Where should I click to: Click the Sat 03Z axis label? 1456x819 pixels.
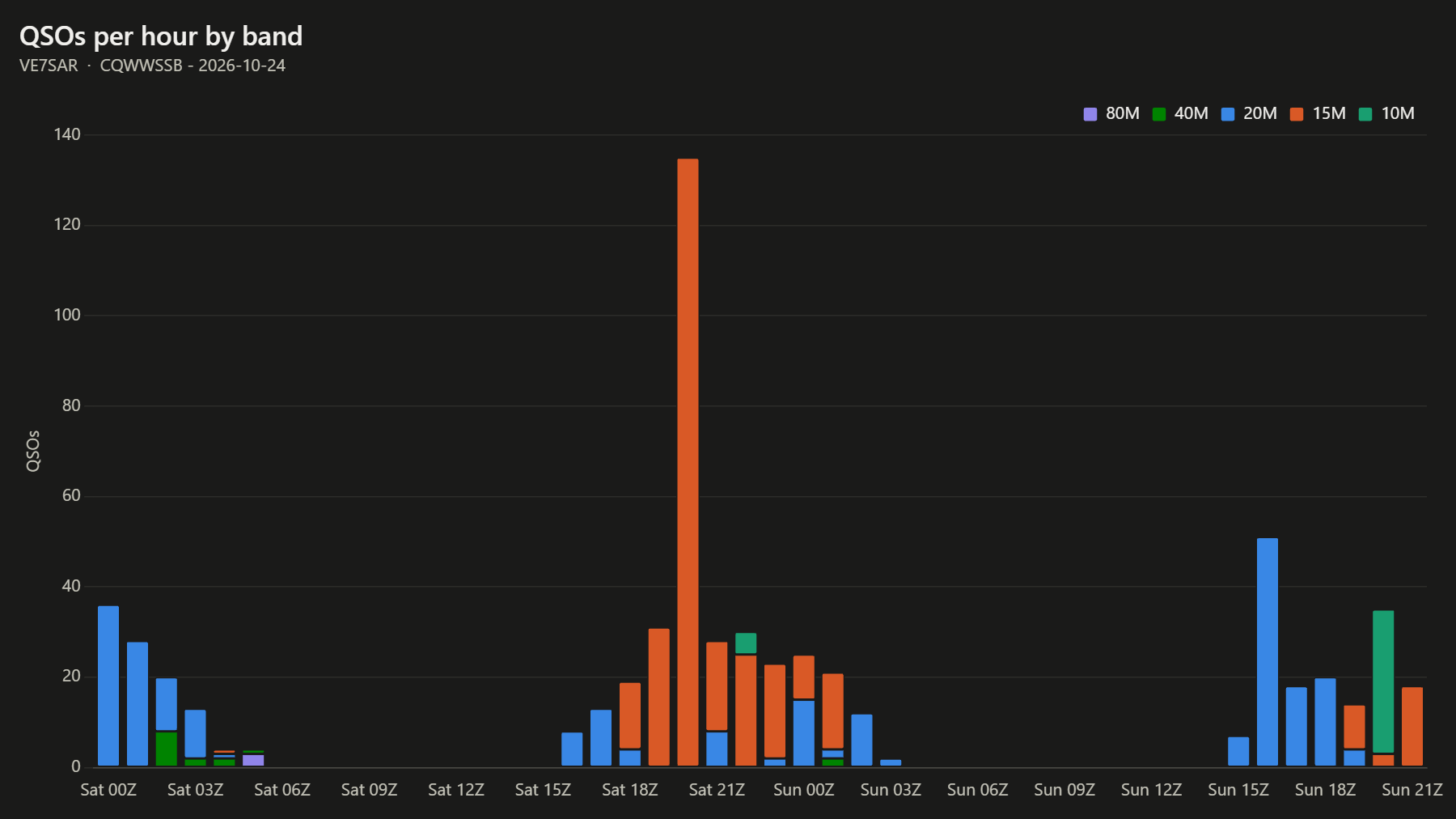pos(195,790)
